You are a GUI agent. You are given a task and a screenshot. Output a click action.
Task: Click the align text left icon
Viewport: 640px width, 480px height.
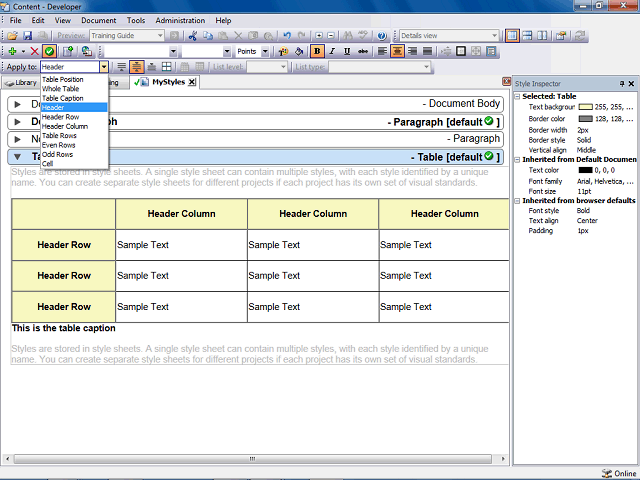pyautogui.click(x=382, y=51)
